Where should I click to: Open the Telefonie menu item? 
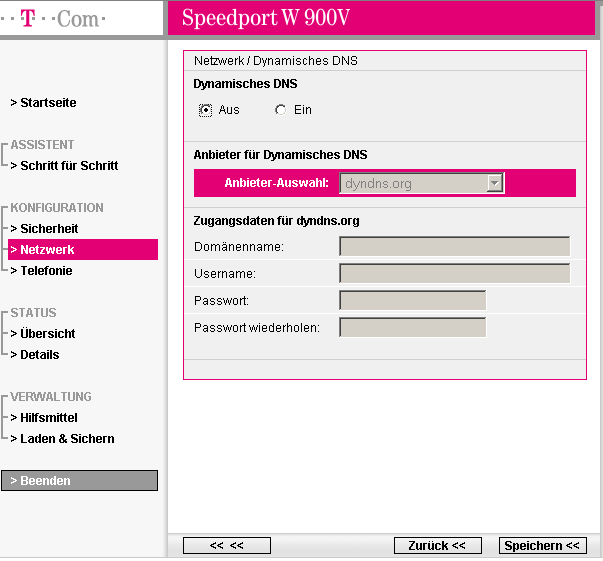[x=41, y=271]
